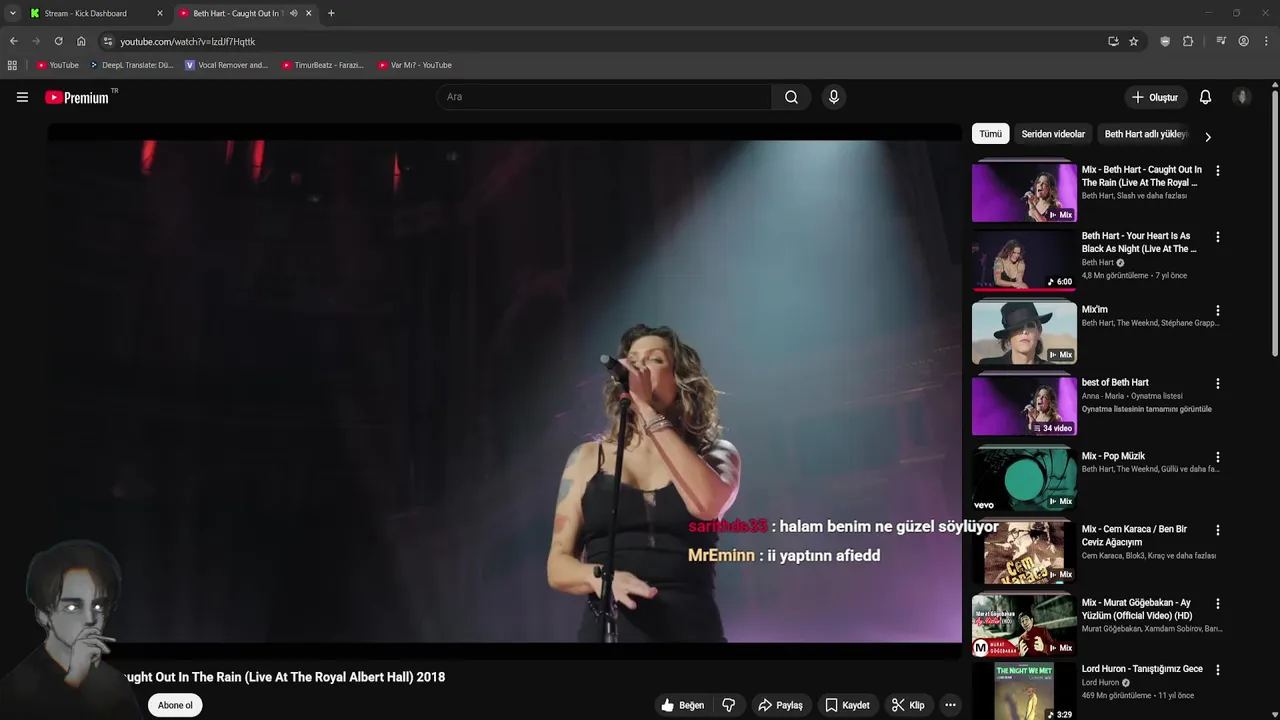This screenshot has height=720, width=1280.
Task: Open account avatar menu on YouTube
Action: click(x=1242, y=97)
